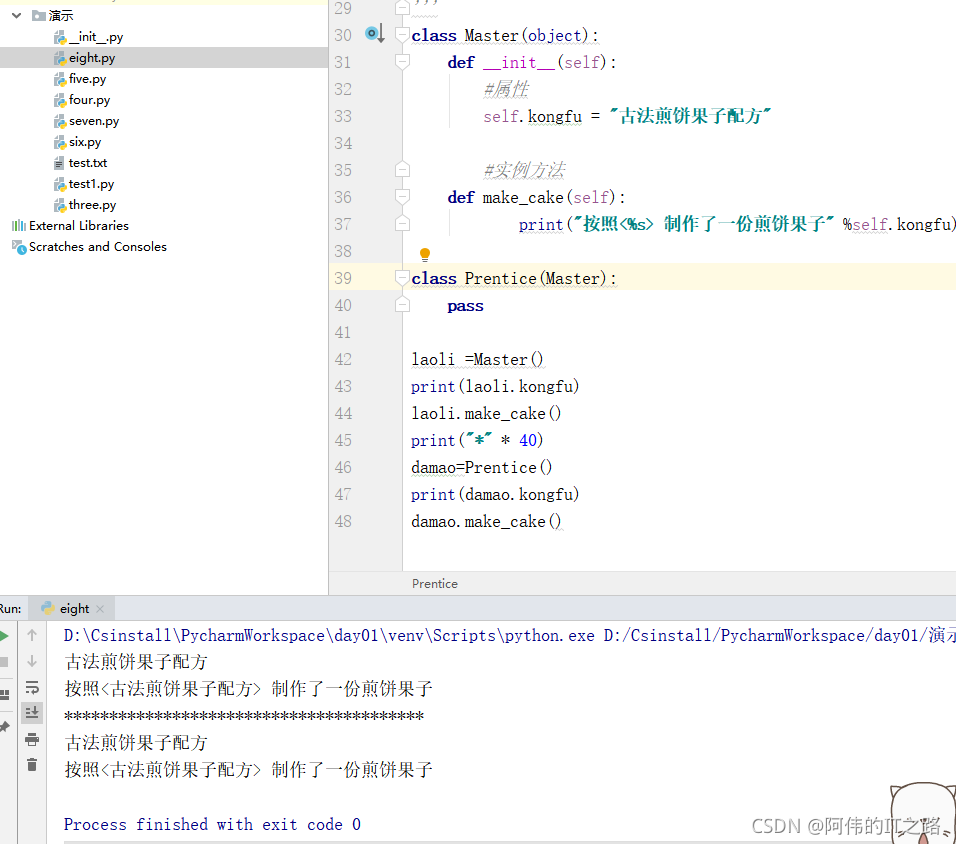Screen dimensions: 956x844
Task: Click the Scratches and Consoles icon
Action: 19,247
